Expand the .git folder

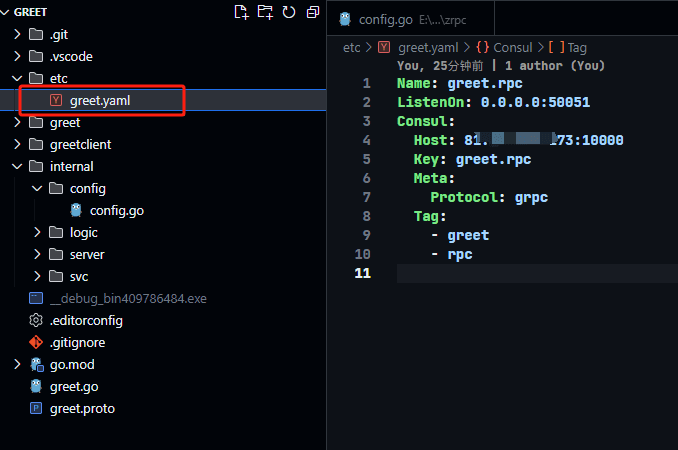click(x=17, y=34)
